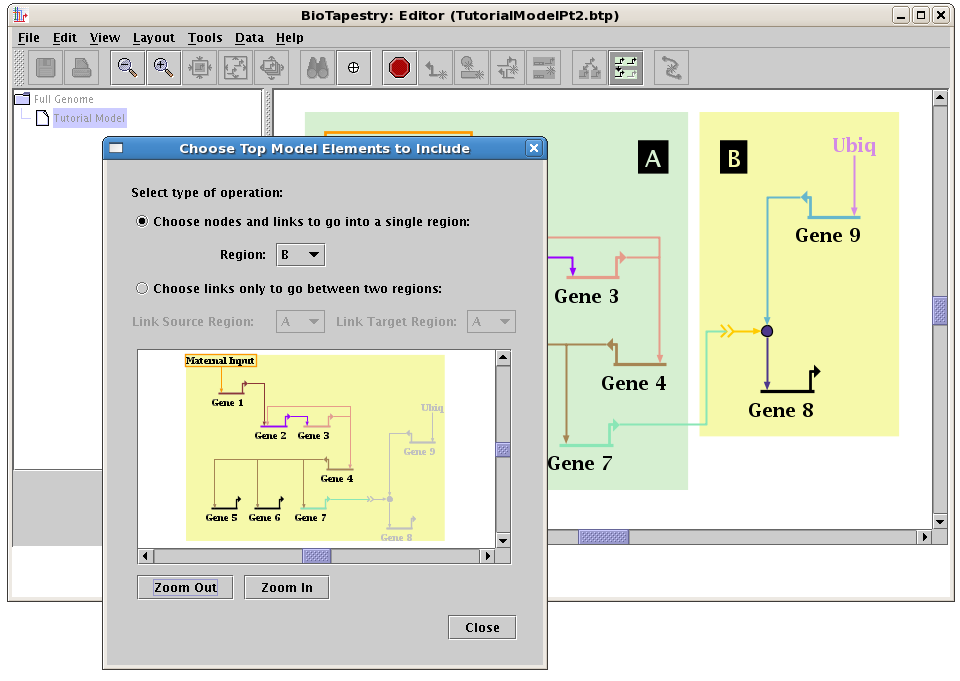Viewport: 960px width, 681px height.
Task: Click the Zoom Out button in dialog
Action: (x=185, y=588)
